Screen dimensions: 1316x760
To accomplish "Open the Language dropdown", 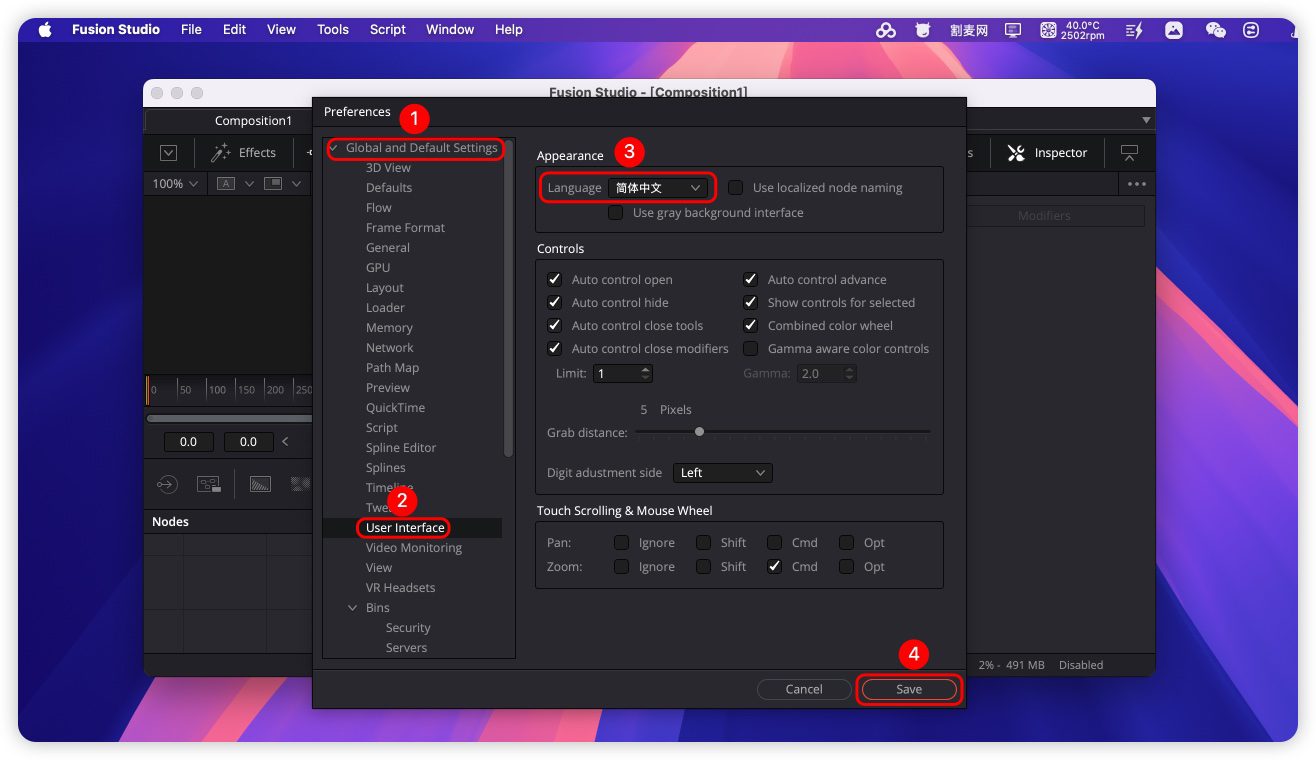I will click(658, 188).
